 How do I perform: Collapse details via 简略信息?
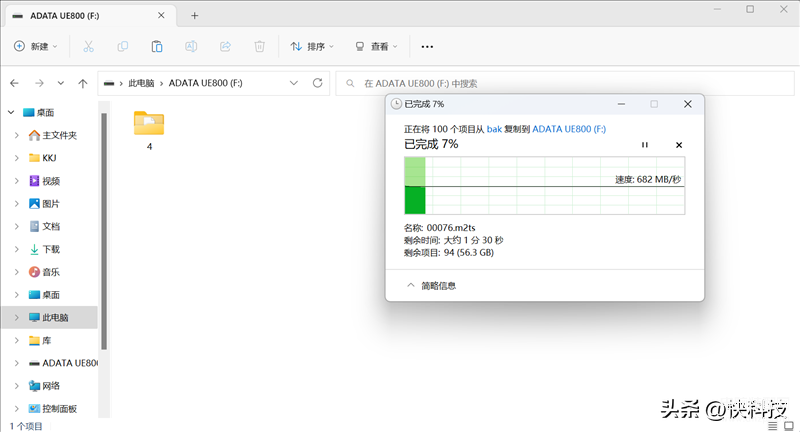pos(431,286)
